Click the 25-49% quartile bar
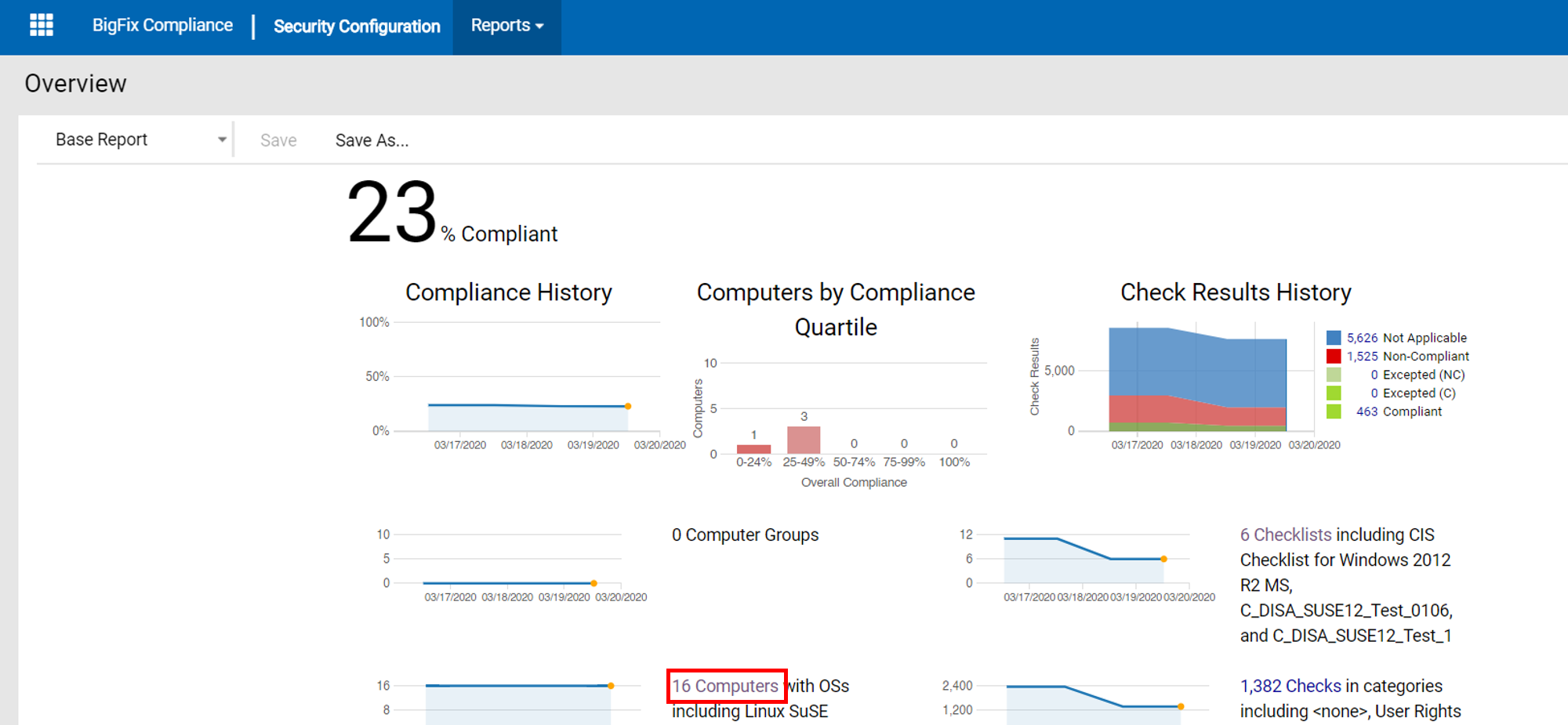Viewport: 1568px width, 725px height. tap(803, 440)
